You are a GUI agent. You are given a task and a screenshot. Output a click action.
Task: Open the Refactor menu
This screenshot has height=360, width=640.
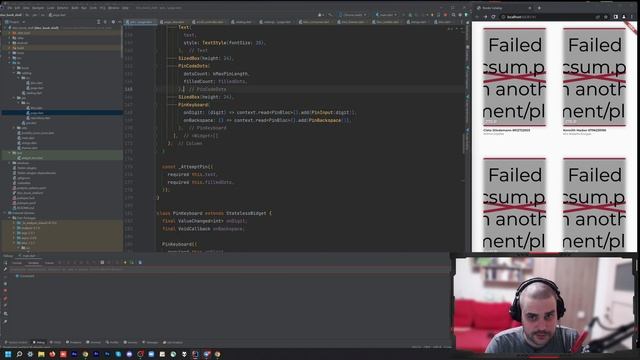tap(63, 8)
